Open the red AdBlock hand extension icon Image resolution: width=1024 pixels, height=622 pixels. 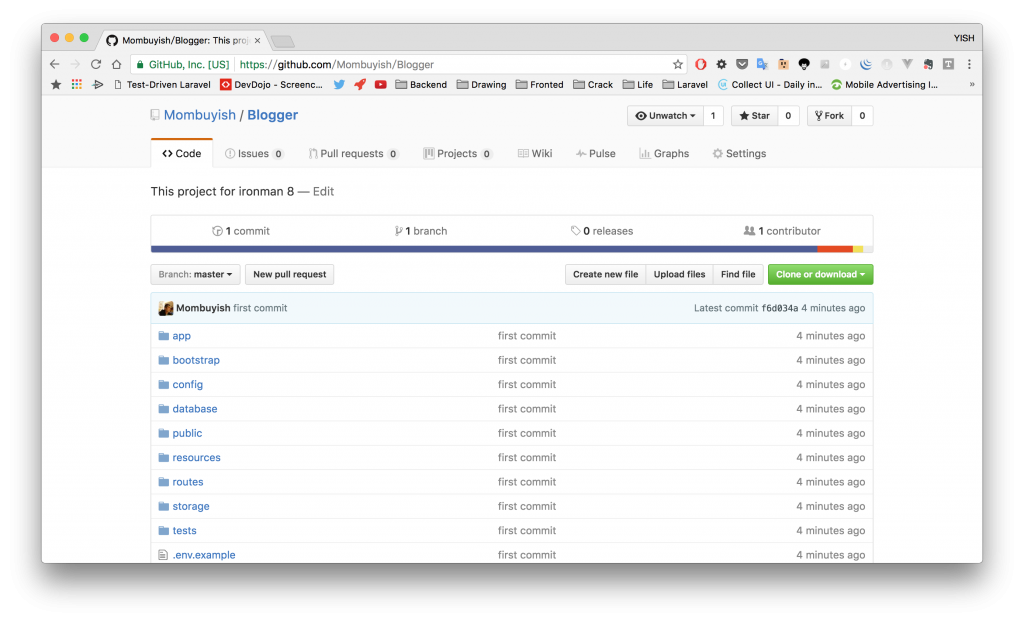pos(701,64)
